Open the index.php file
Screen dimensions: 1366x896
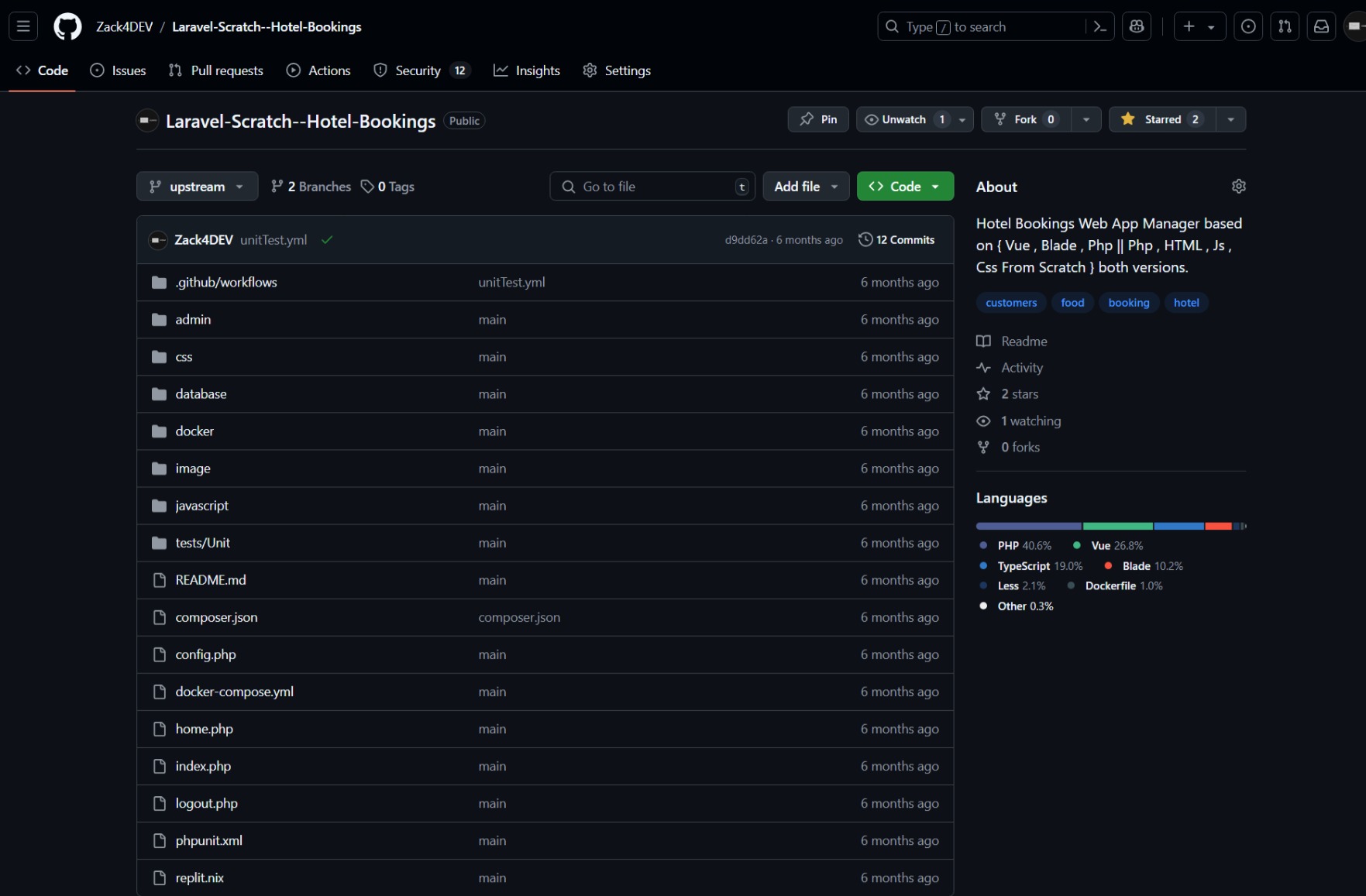(204, 766)
